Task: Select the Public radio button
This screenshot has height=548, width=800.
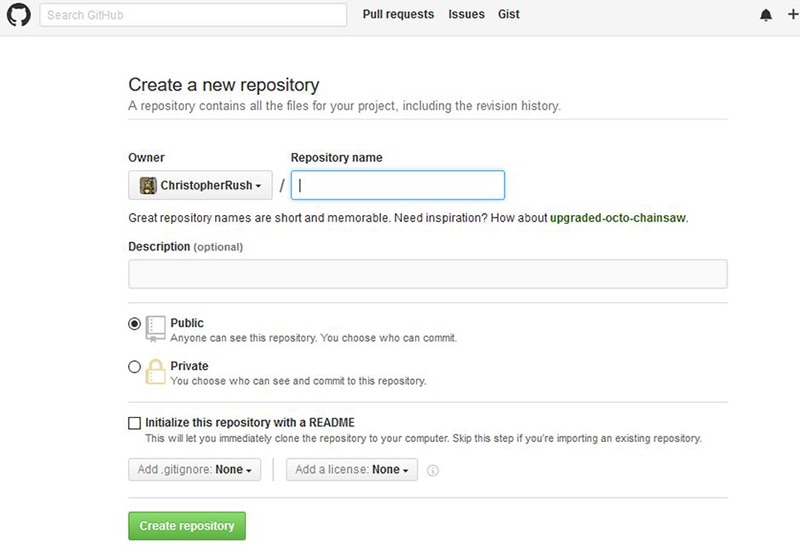Action: [135, 324]
